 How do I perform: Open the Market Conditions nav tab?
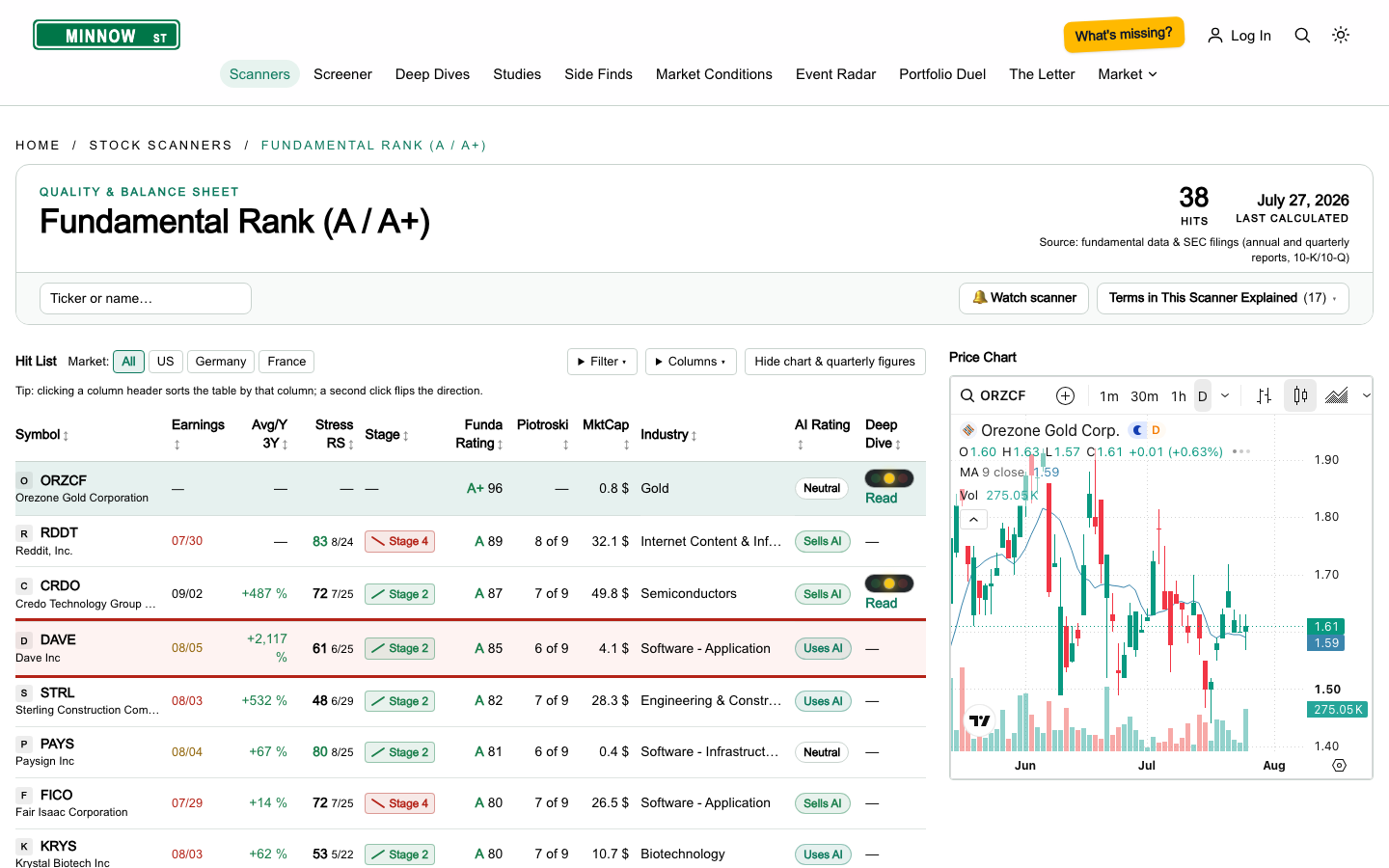[x=714, y=74]
